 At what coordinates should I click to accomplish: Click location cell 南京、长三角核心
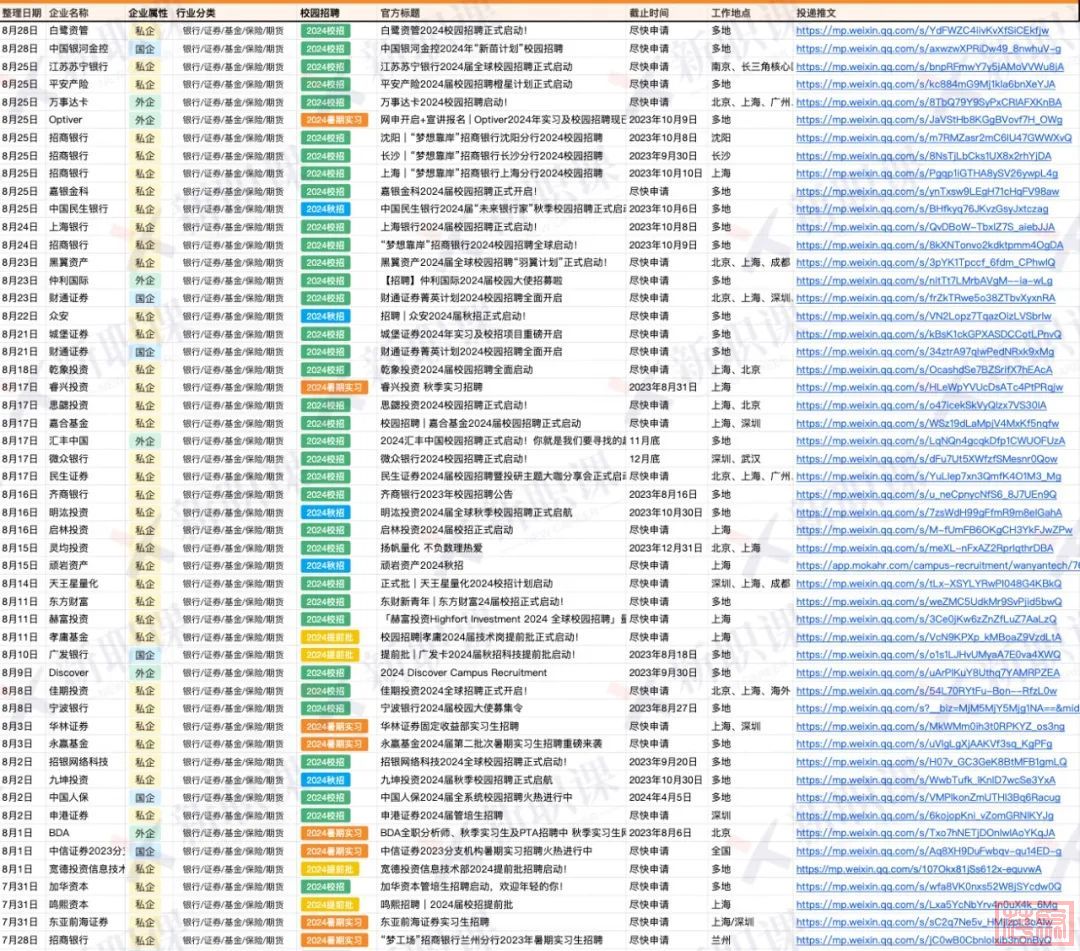pos(751,66)
